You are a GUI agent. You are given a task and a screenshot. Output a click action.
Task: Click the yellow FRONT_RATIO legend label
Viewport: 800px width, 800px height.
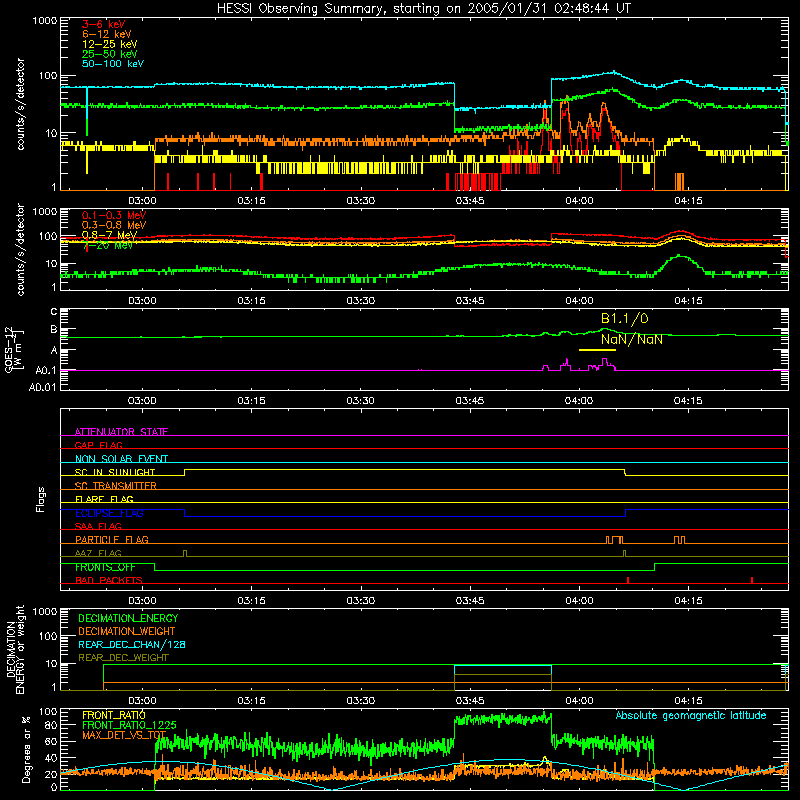[114, 715]
